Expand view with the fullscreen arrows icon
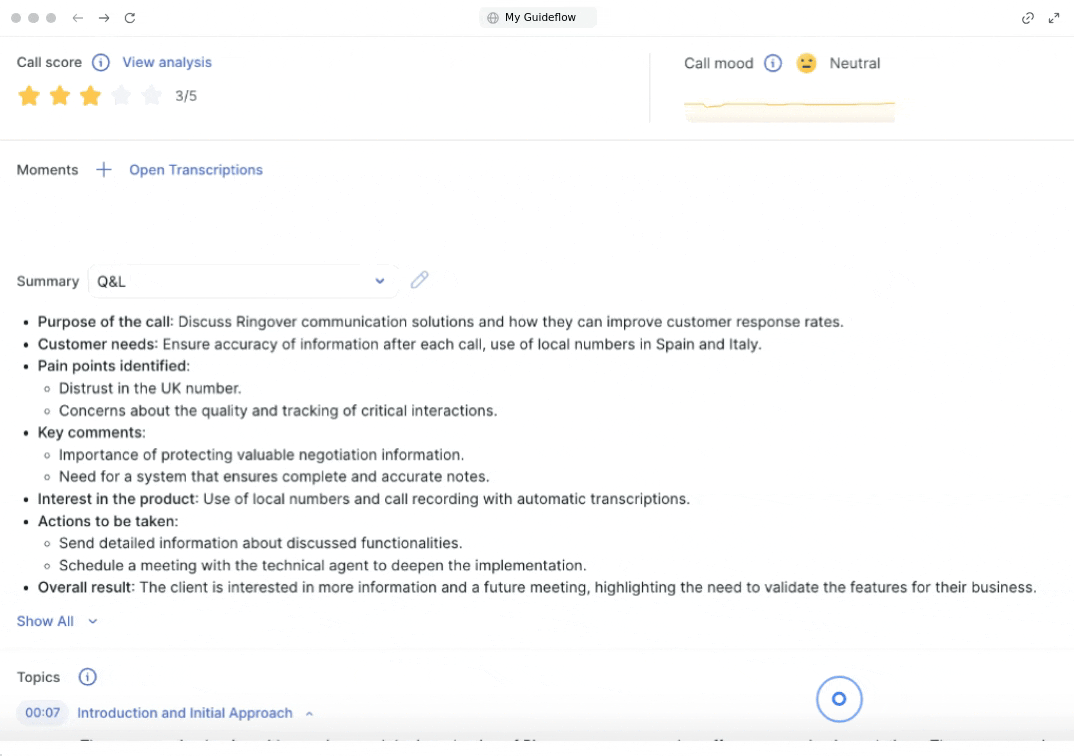This screenshot has width=1074, height=756. coord(1054,18)
